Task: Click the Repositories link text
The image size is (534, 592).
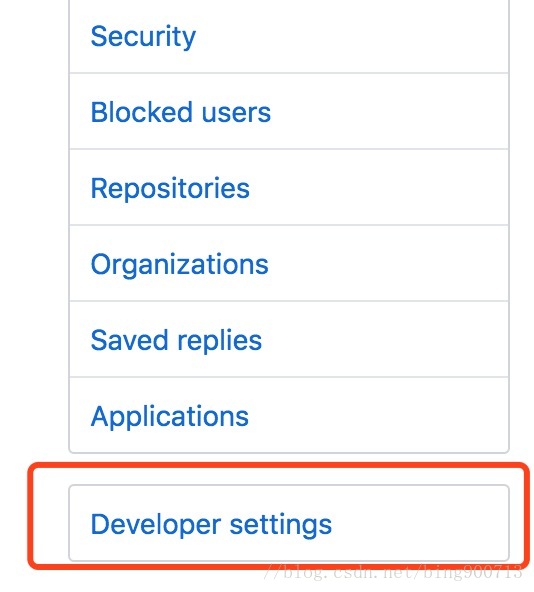Action: 170,188
